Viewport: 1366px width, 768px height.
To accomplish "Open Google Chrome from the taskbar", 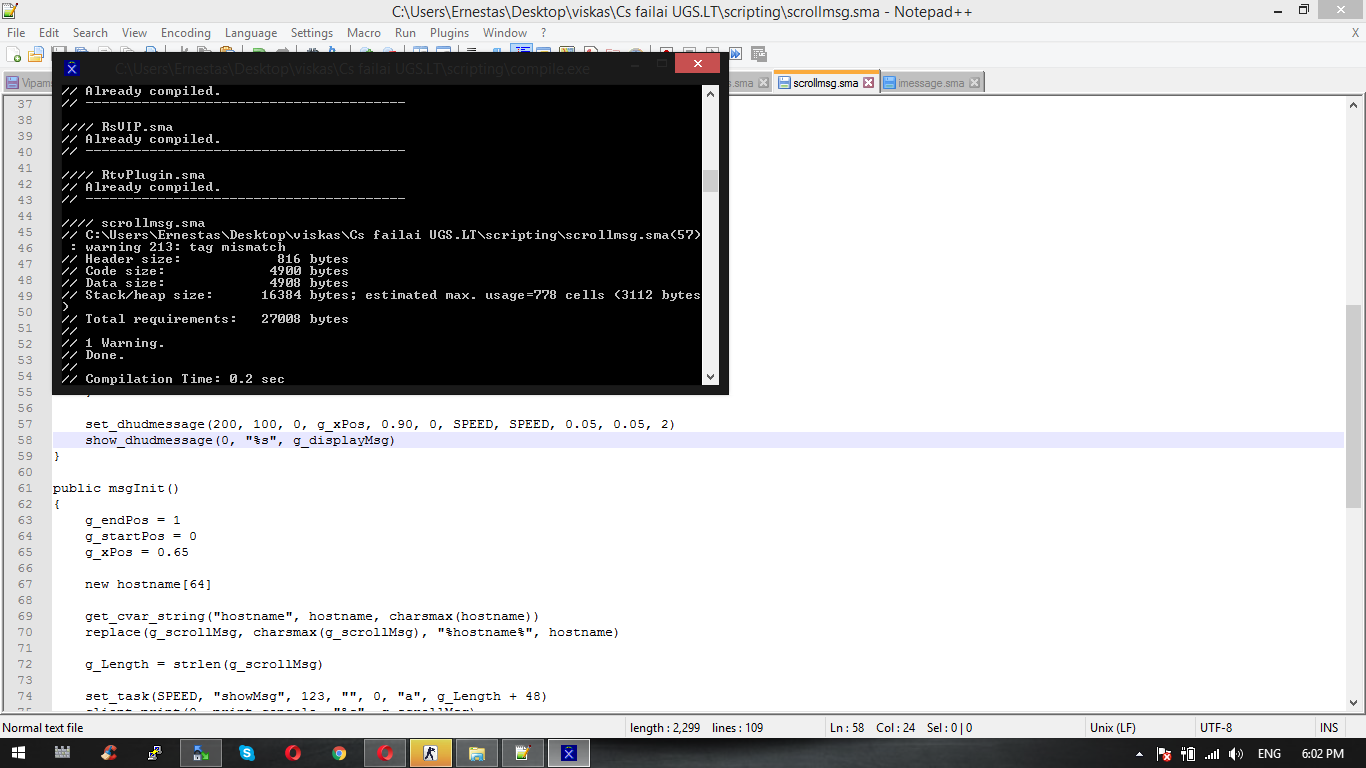I will (x=339, y=753).
